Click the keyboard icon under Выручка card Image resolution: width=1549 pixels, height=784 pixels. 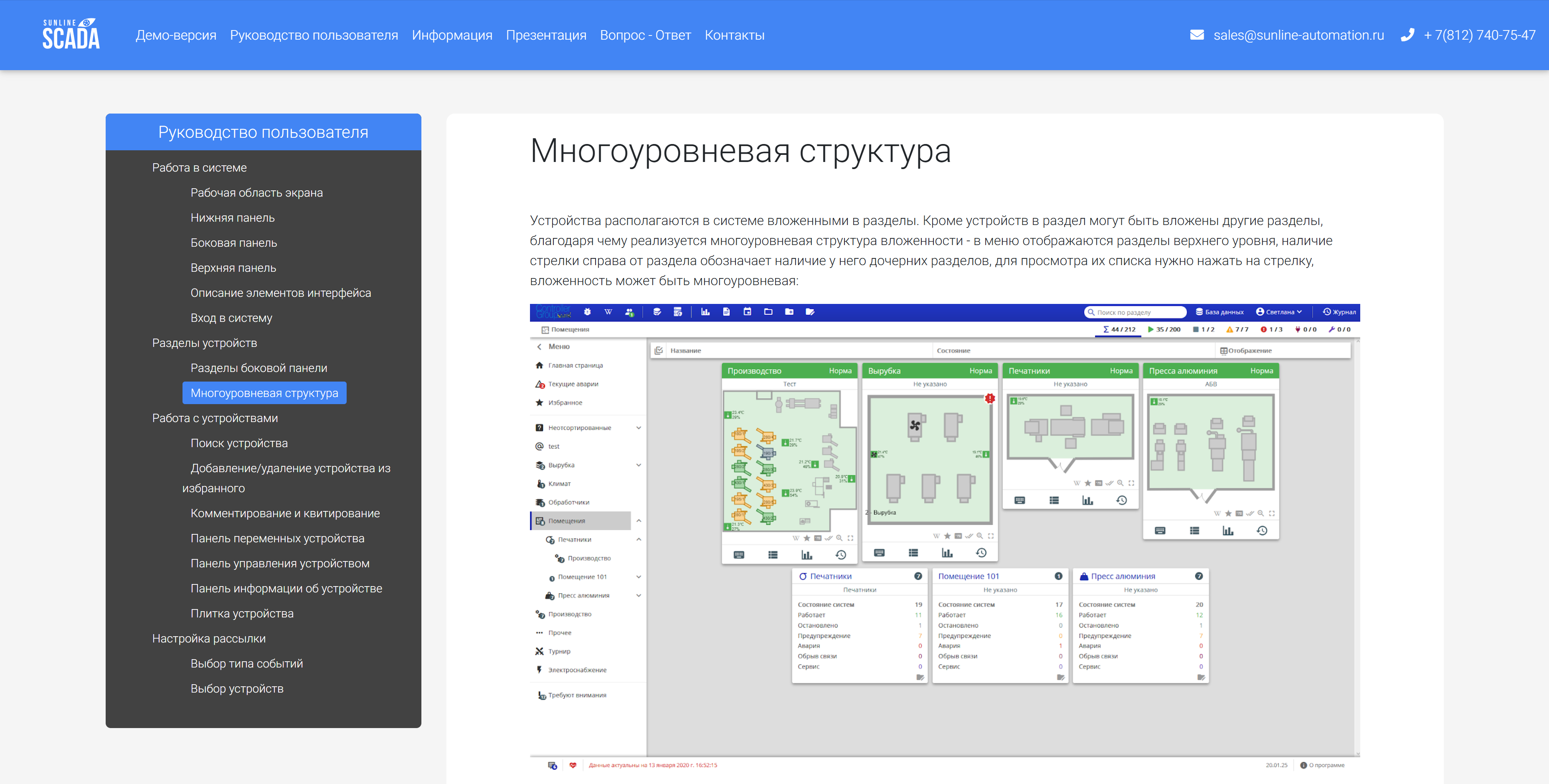pos(879,553)
